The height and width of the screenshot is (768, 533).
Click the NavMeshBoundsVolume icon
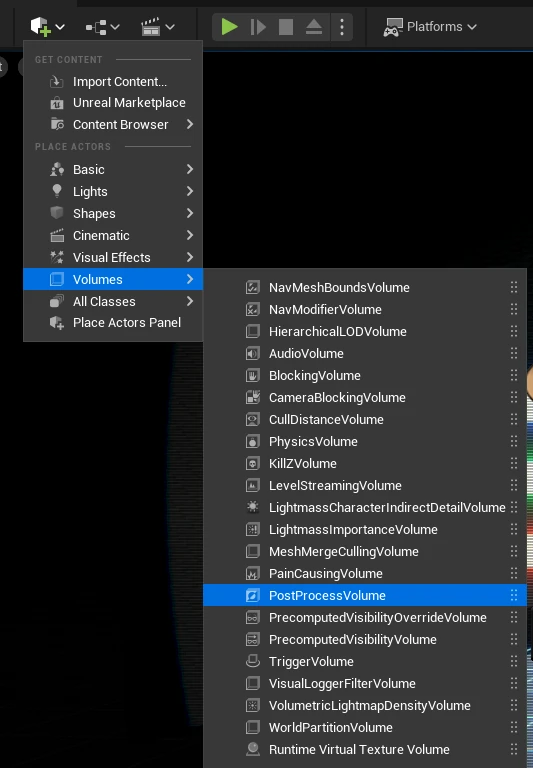252,288
